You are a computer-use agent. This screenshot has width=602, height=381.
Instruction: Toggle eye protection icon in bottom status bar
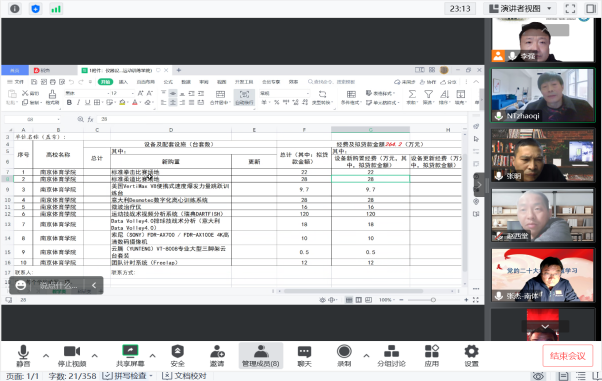(538, 376)
